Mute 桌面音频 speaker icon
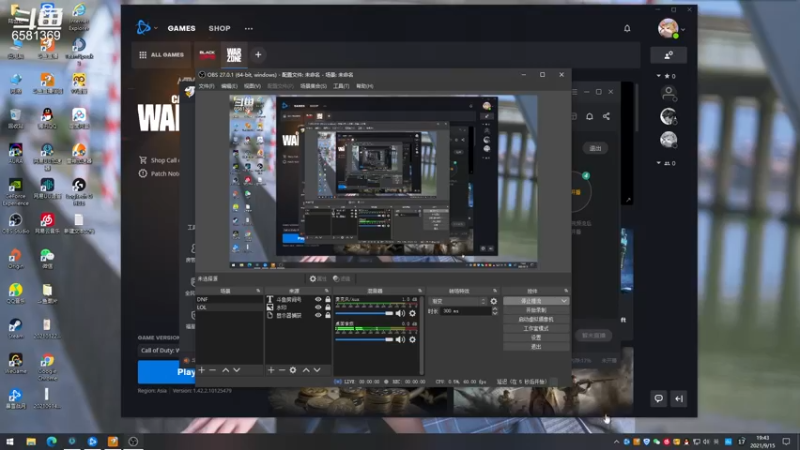The image size is (800, 450). [401, 339]
